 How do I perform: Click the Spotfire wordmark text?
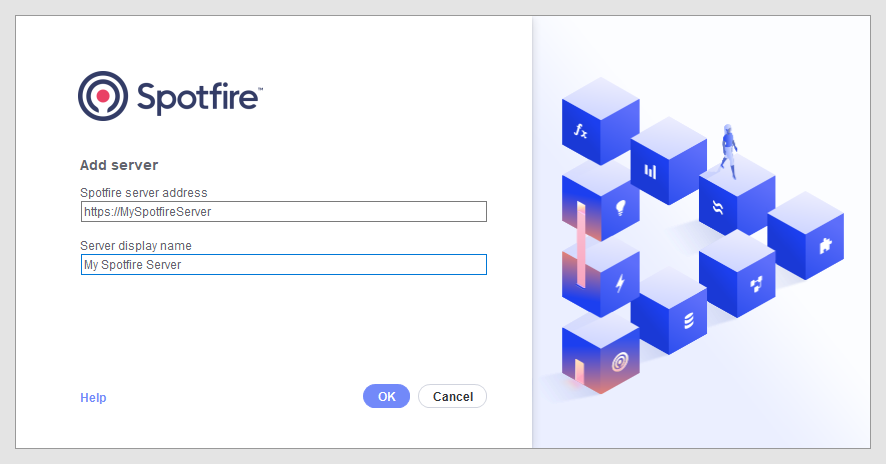click(x=198, y=97)
